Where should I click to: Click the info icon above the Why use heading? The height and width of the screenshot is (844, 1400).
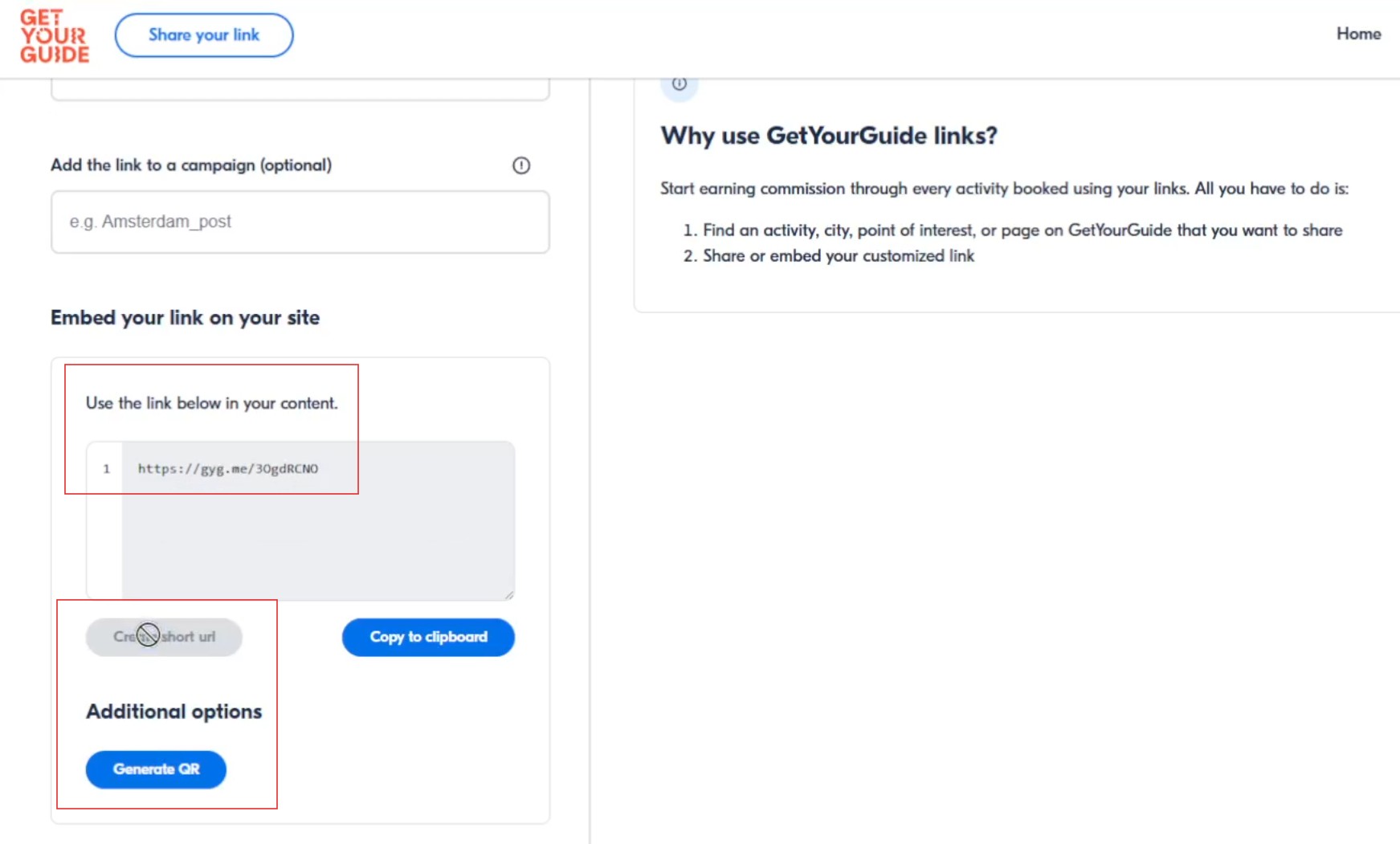(680, 84)
